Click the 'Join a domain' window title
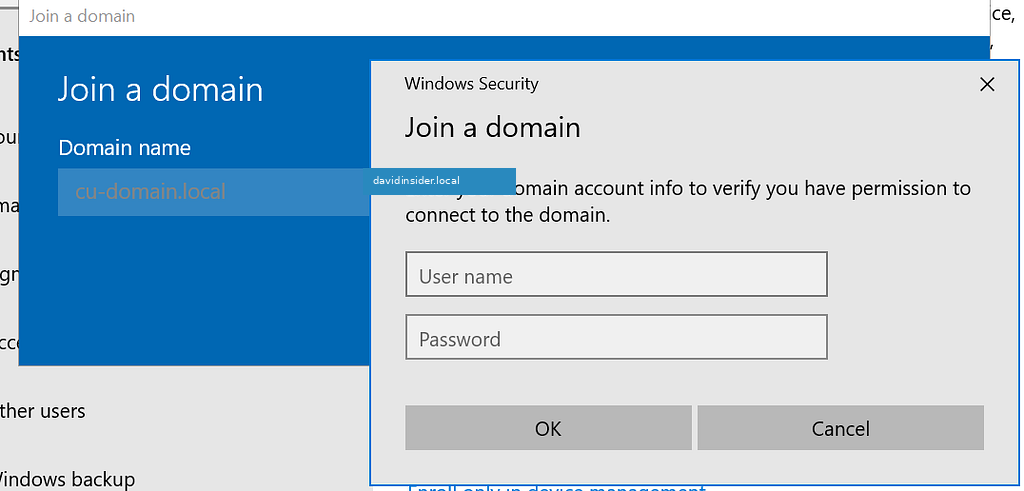Image resolution: width=1024 pixels, height=491 pixels. point(82,16)
